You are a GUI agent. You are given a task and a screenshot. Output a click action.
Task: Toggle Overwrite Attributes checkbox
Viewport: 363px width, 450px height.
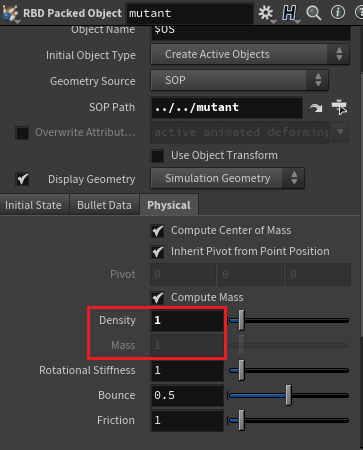[x=22, y=133]
